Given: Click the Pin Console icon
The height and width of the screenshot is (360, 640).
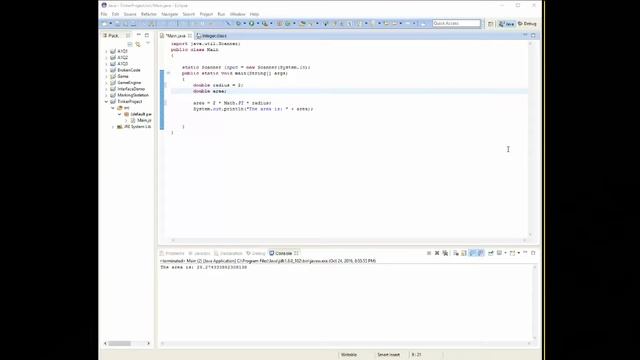Looking at the screenshot, I should [x=491, y=253].
